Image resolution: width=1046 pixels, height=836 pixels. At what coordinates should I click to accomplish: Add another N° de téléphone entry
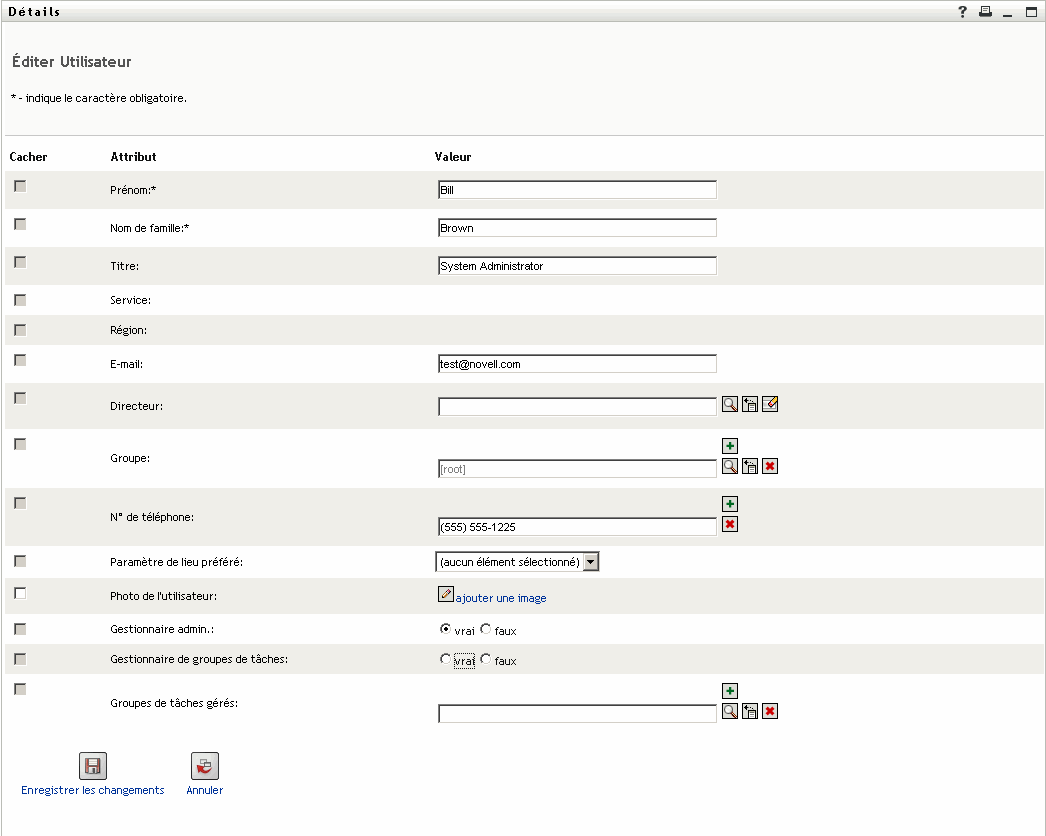(x=730, y=504)
